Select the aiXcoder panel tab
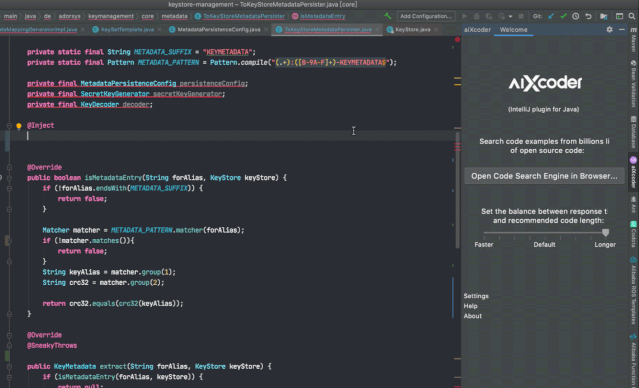The width and height of the screenshot is (639, 388). [x=477, y=30]
